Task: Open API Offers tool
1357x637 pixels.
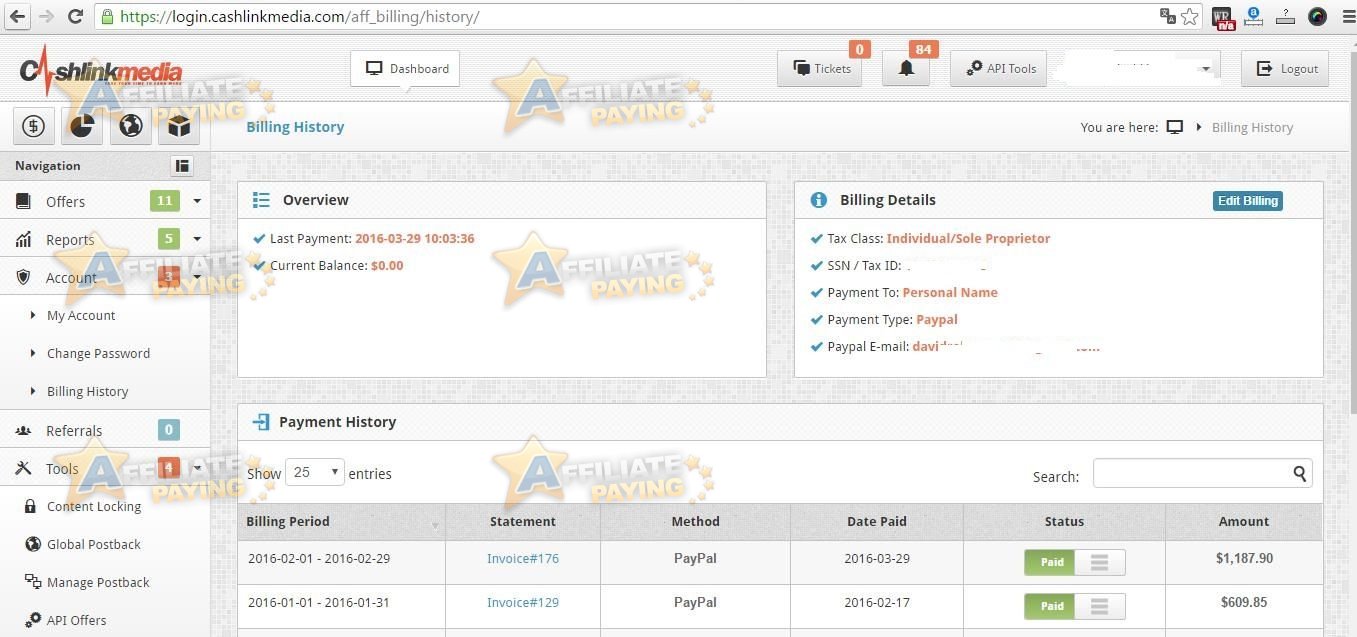Action: tap(76, 620)
